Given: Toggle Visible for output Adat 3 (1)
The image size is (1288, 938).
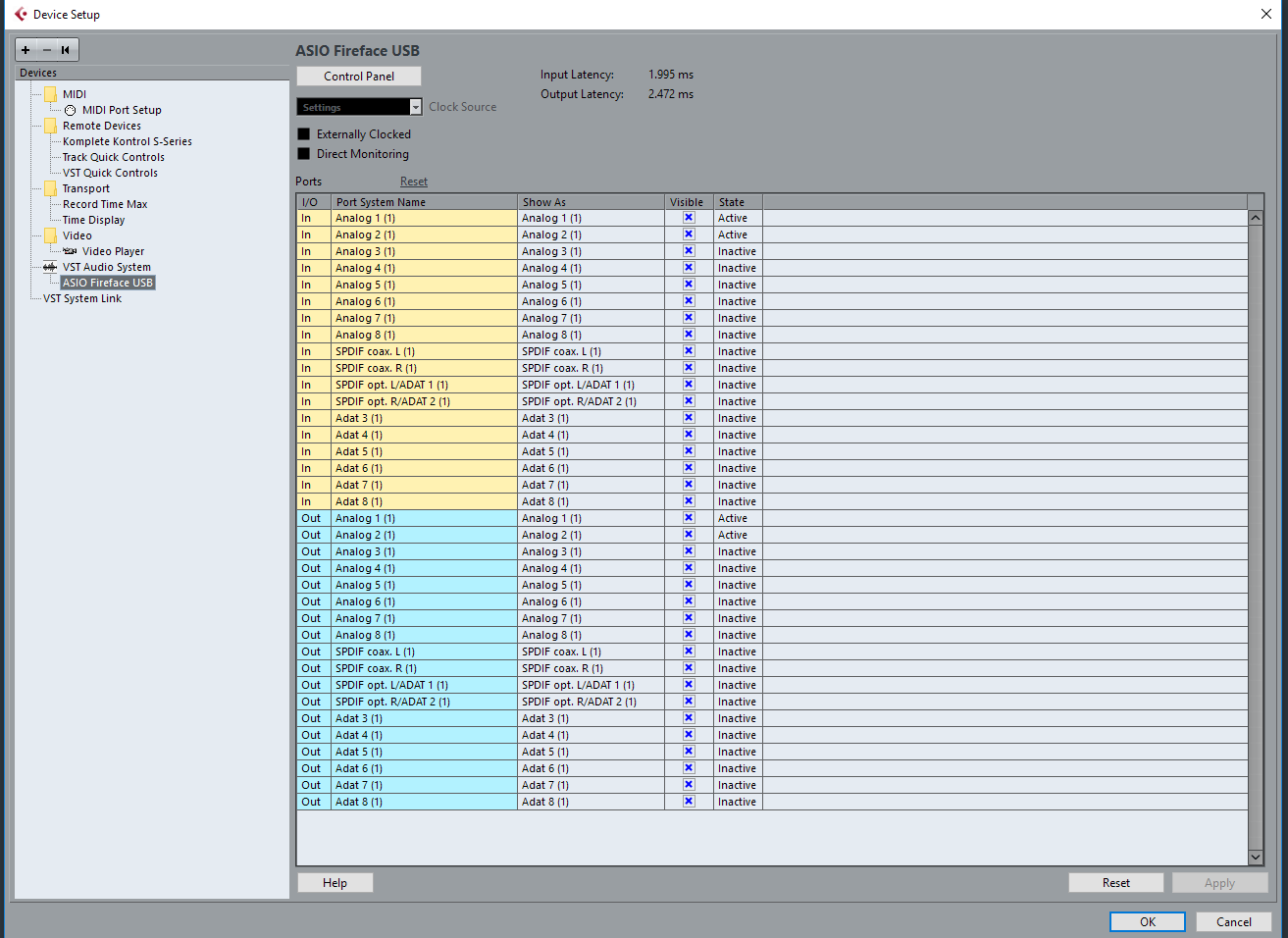Looking at the screenshot, I should [689, 718].
